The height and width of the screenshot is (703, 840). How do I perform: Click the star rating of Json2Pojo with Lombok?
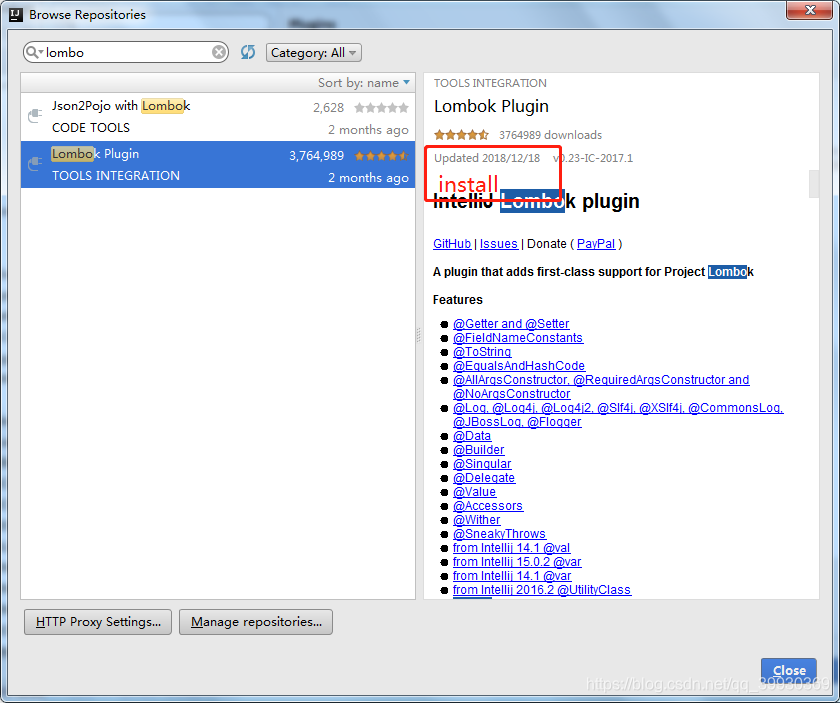381,108
